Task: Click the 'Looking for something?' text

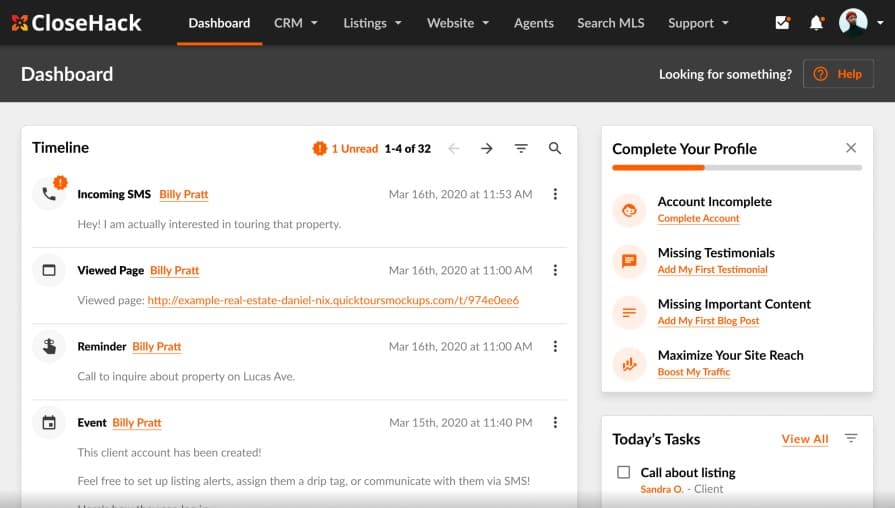Action: (x=725, y=74)
